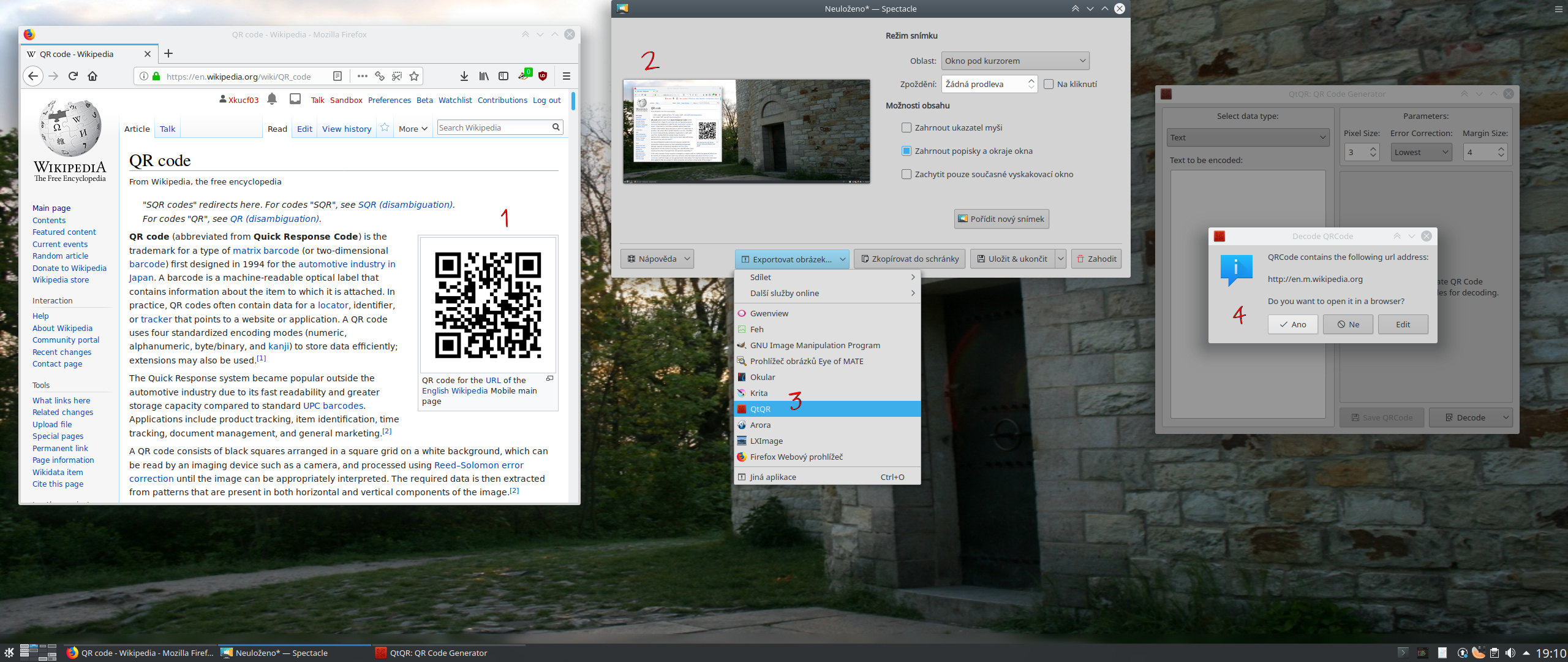The image size is (1568, 662).
Task: Open Error Correction Lowest dropdown
Action: pos(1421,152)
